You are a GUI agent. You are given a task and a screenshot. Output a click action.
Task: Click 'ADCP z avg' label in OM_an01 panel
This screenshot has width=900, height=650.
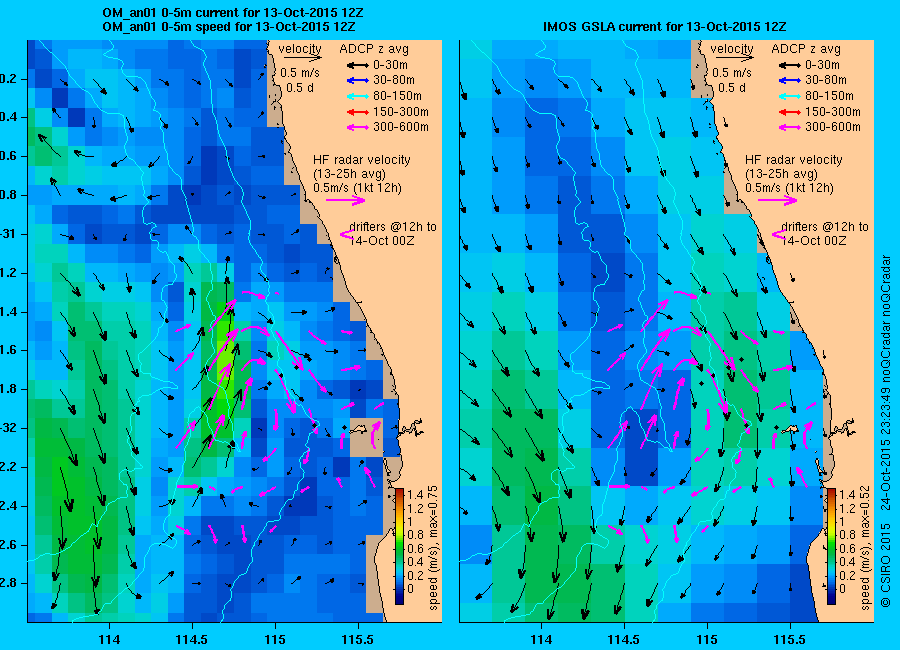tap(374, 49)
